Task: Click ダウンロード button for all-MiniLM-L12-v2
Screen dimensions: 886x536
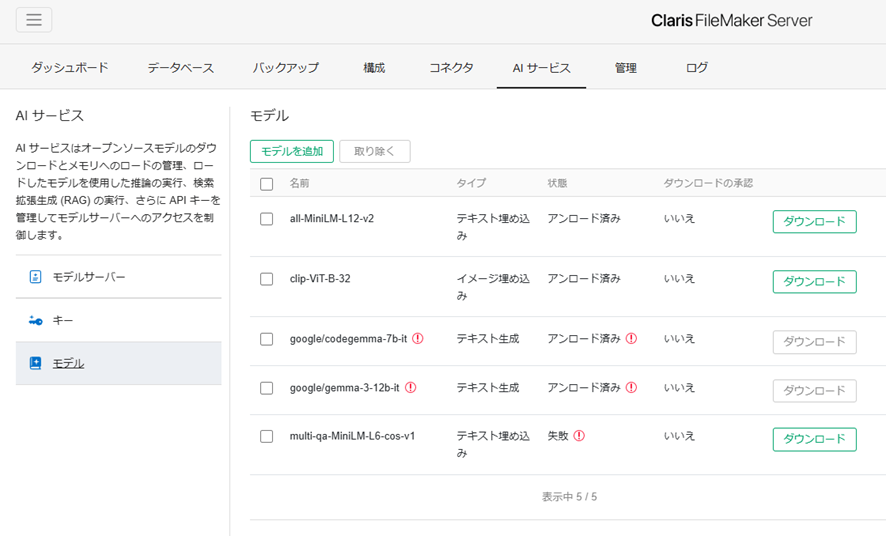Action: (x=814, y=221)
